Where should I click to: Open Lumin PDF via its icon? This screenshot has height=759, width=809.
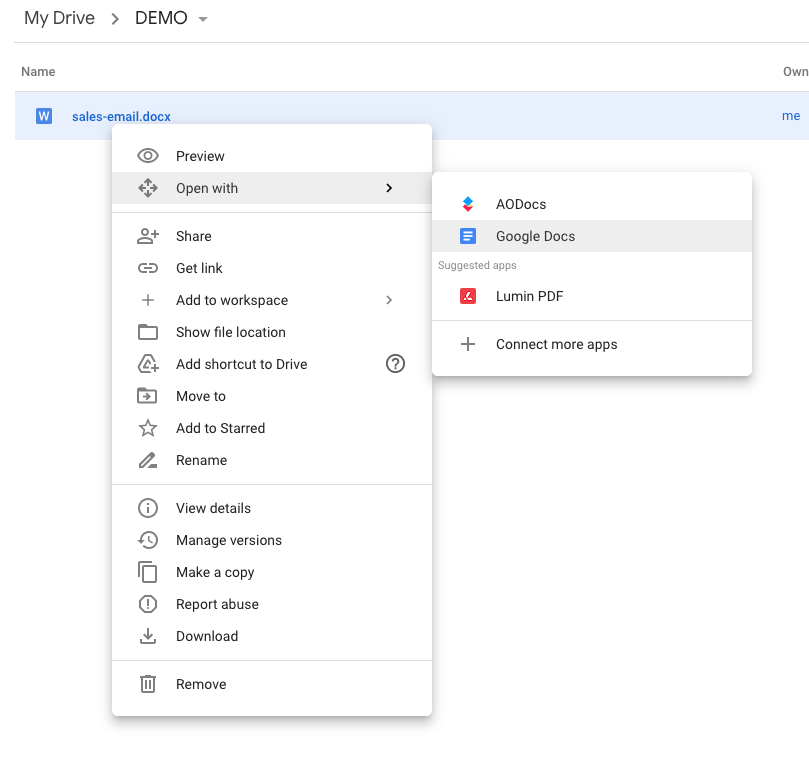(x=467, y=296)
